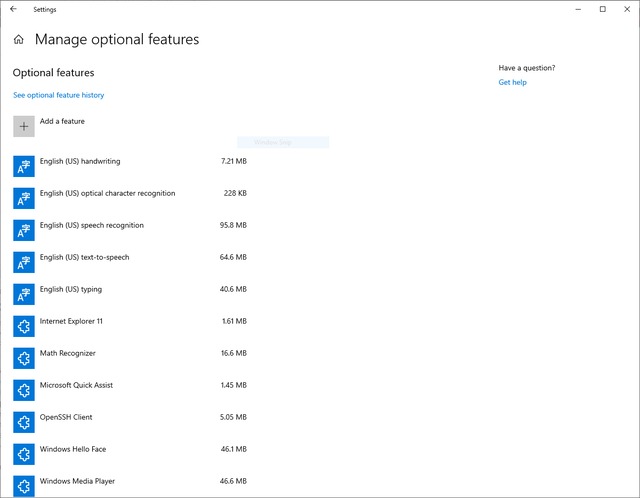
Task: Click the Math Recognizer gear icon
Action: coord(24,358)
